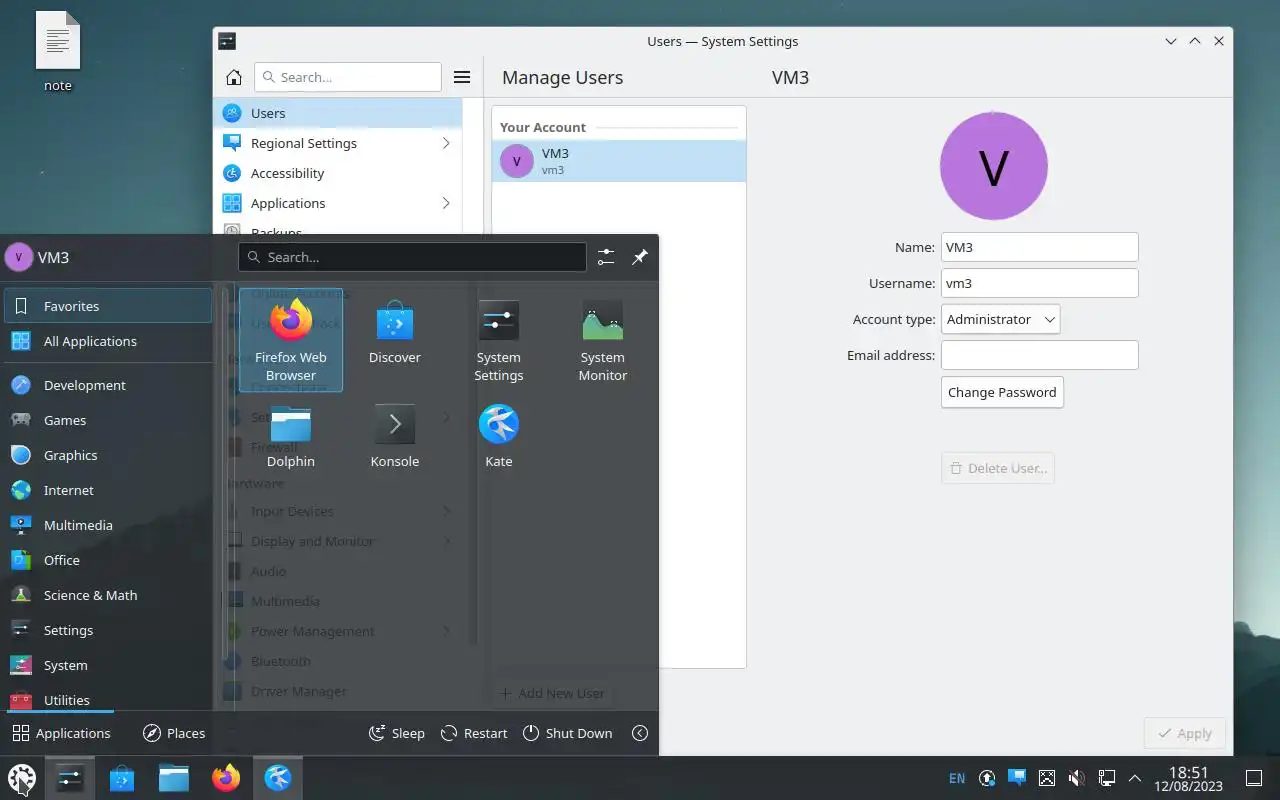Click the clock showing 18:51
Image resolution: width=1280 pixels, height=800 pixels.
(1190, 778)
